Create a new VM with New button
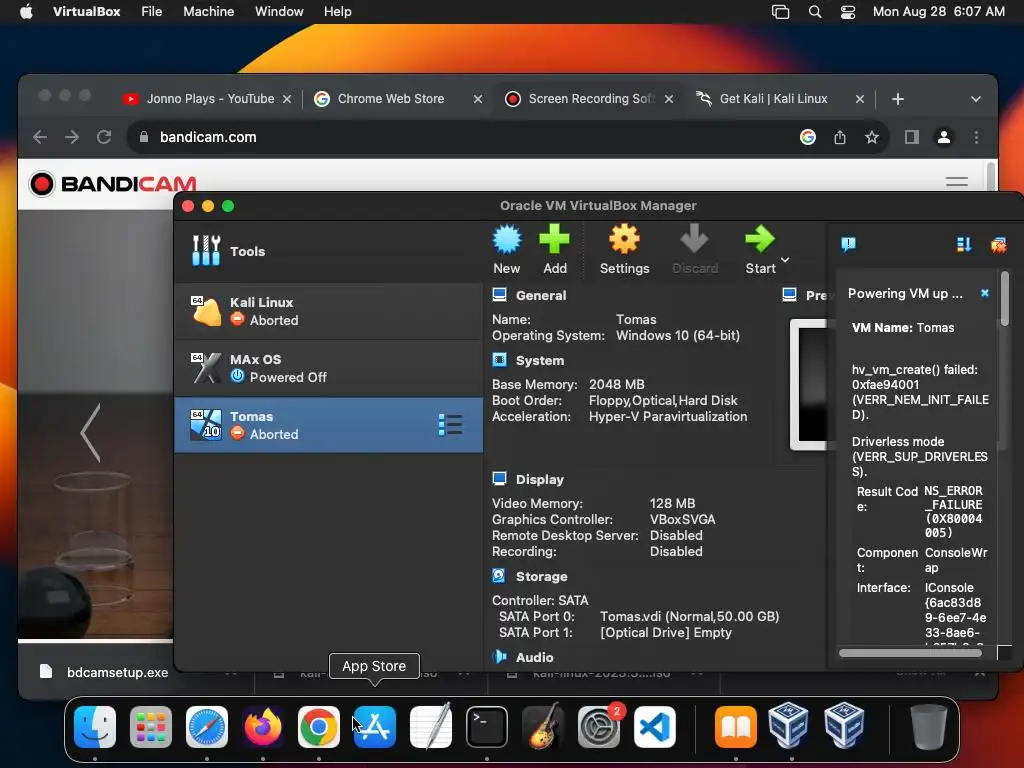 [x=507, y=250]
